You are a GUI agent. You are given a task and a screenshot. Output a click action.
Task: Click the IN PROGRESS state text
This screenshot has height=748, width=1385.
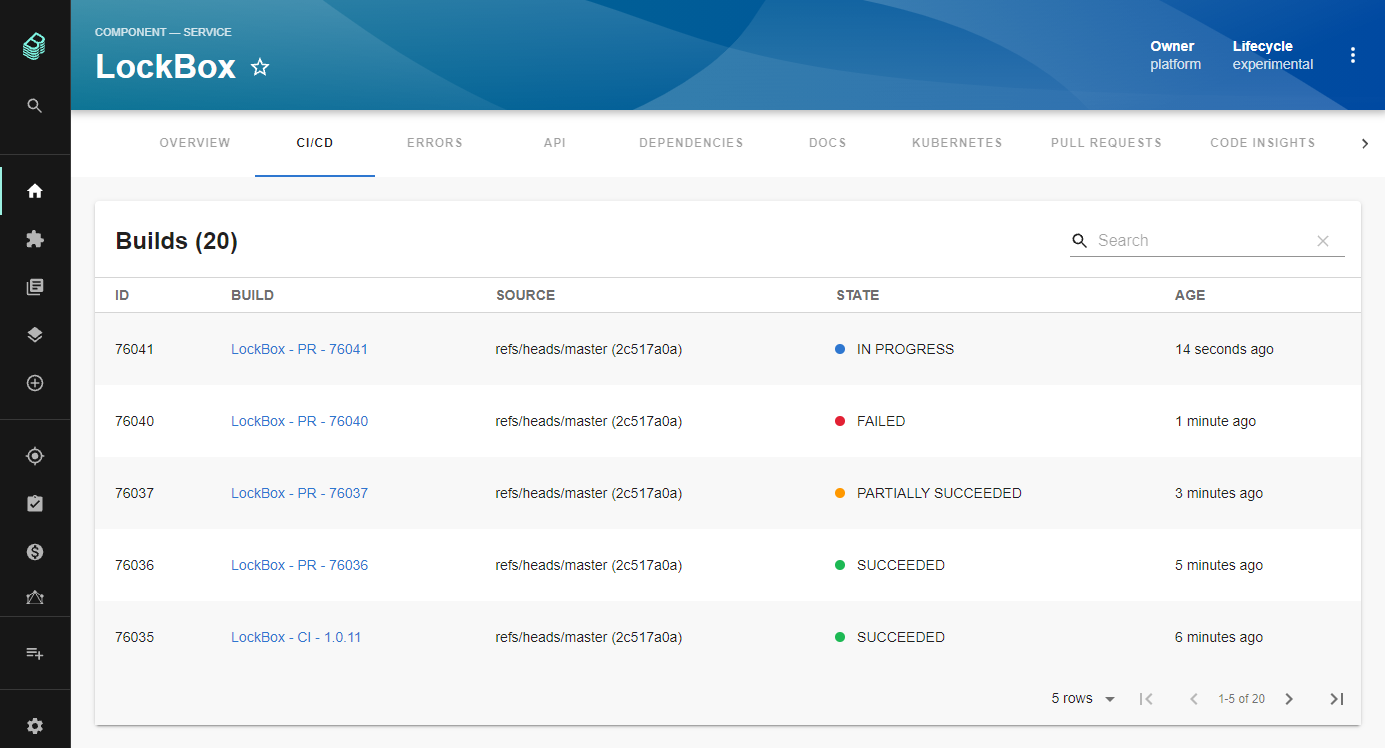905,349
